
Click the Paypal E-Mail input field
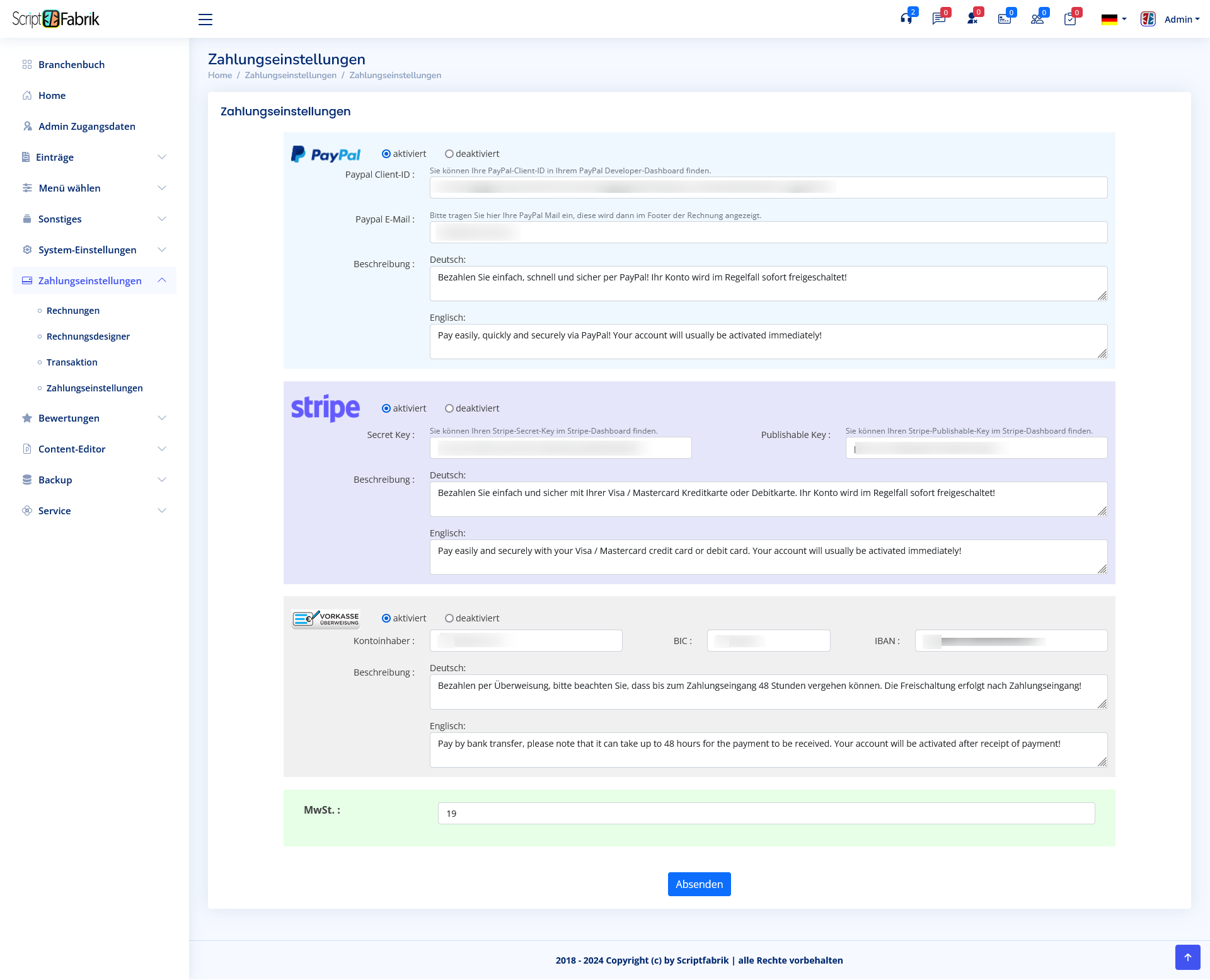click(x=768, y=232)
